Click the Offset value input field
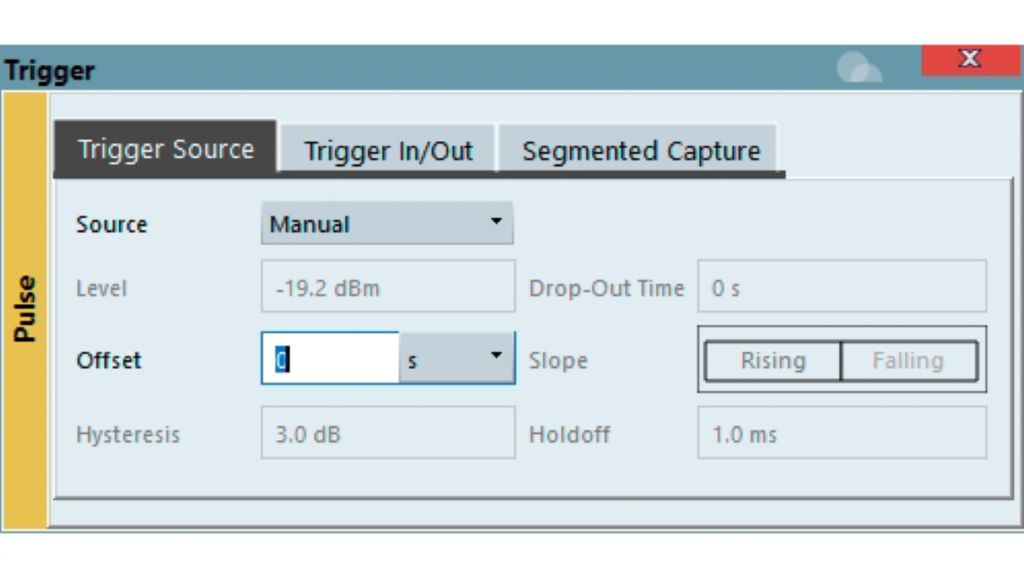Screen dimensions: 1024x576 click(330, 359)
